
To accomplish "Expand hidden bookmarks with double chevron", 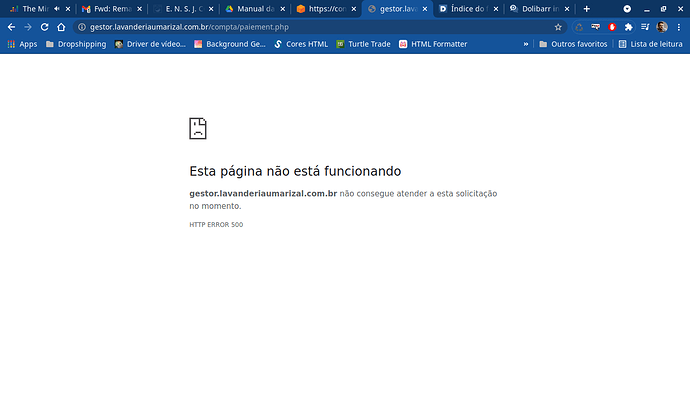I will [526, 44].
